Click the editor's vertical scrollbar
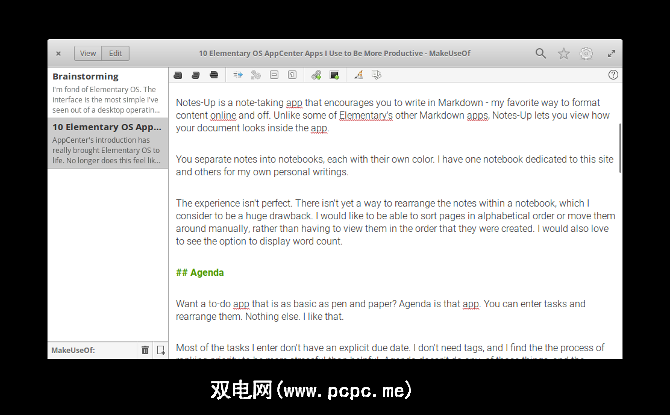The width and height of the screenshot is (670, 415). (620, 148)
